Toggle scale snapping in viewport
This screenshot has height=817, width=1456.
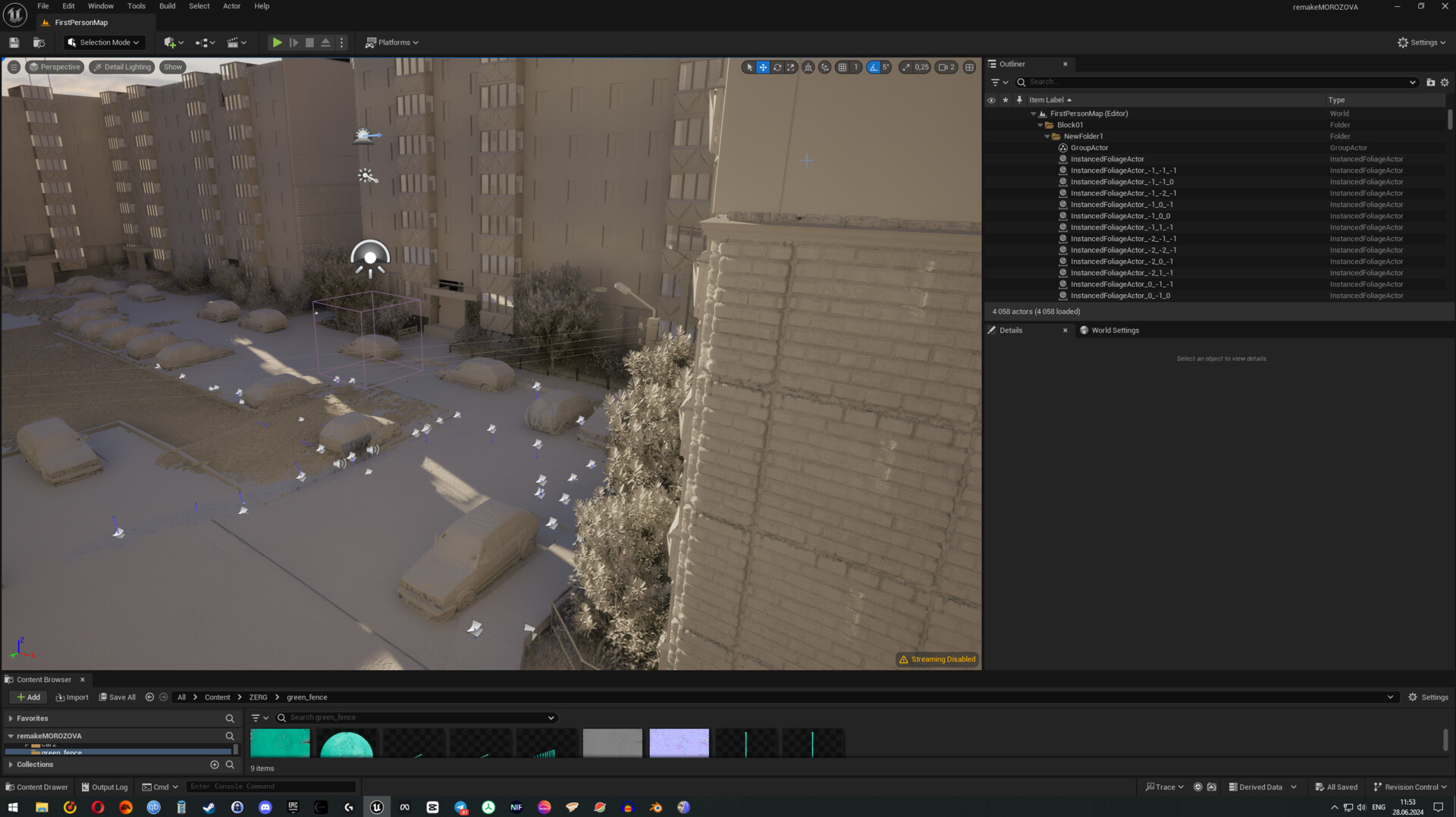coord(905,67)
